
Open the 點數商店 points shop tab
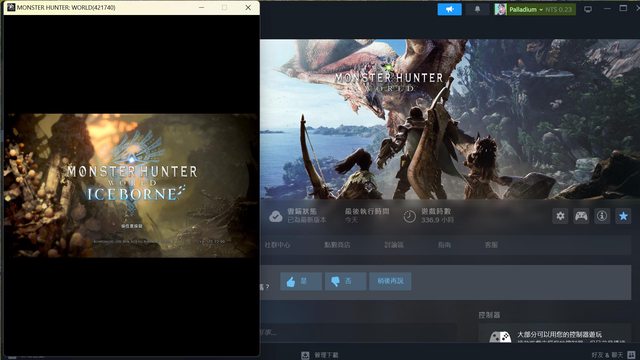tap(337, 245)
